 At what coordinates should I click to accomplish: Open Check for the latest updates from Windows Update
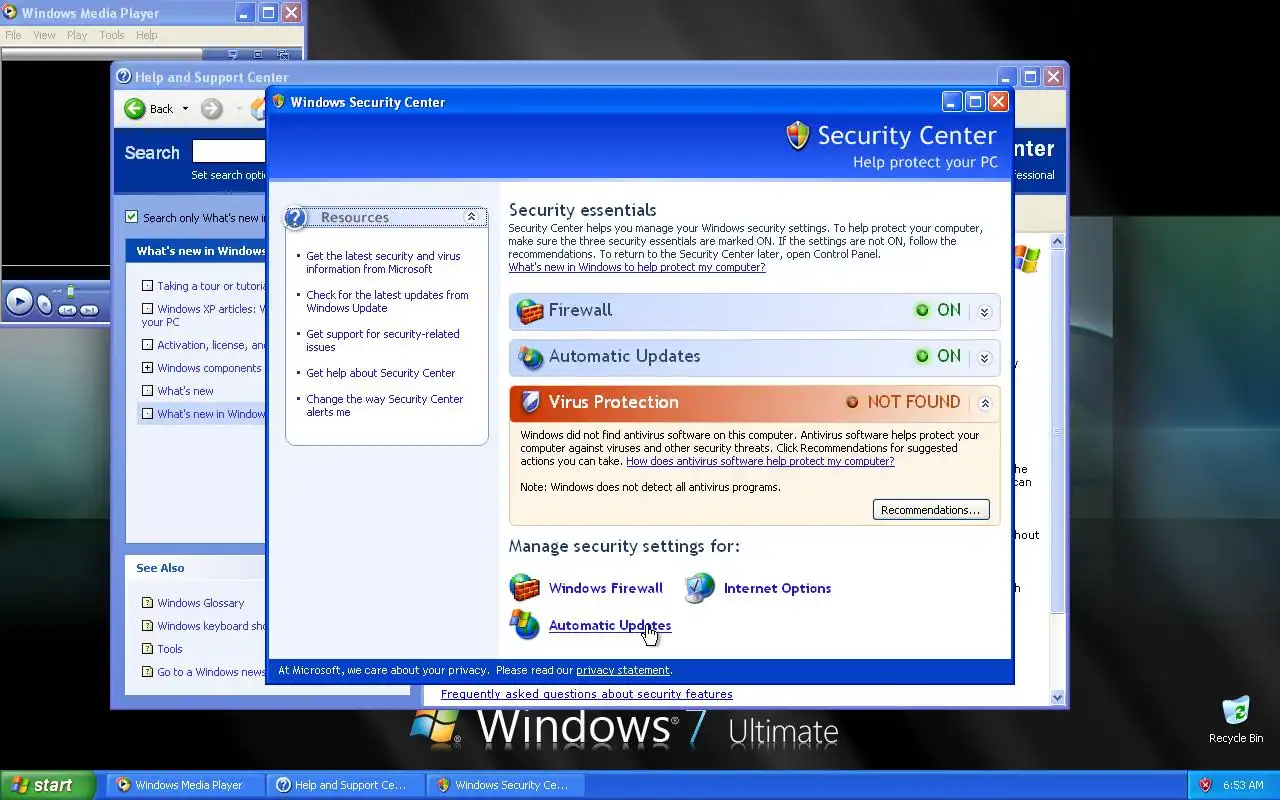tap(387, 301)
